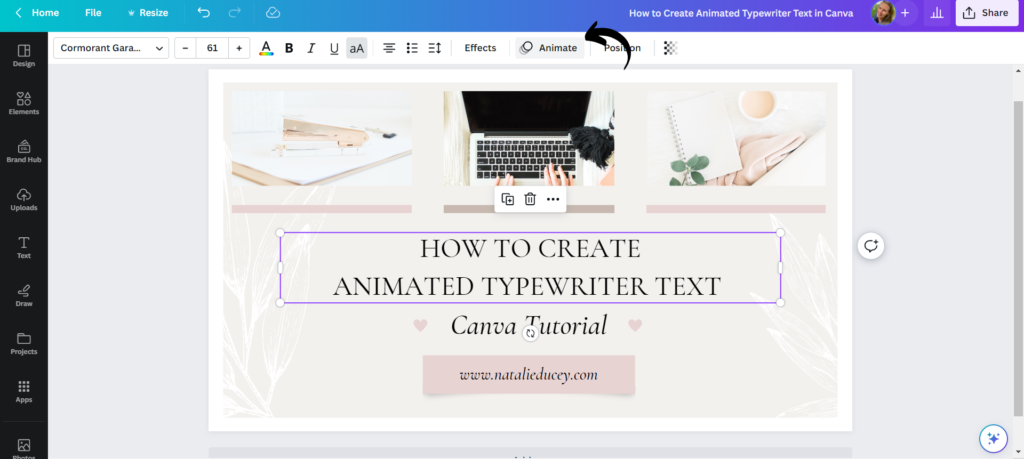Screen dimensions: 1024x459
Task: Open the font family dropdown
Action: (x=111, y=48)
